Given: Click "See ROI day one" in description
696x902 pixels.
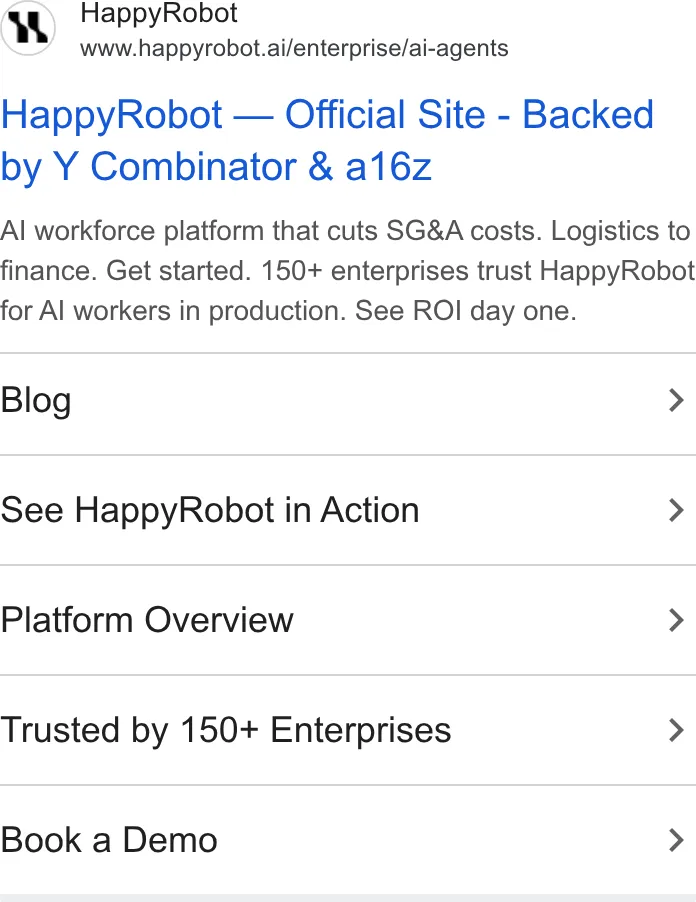Looking at the screenshot, I should pyautogui.click(x=465, y=311).
